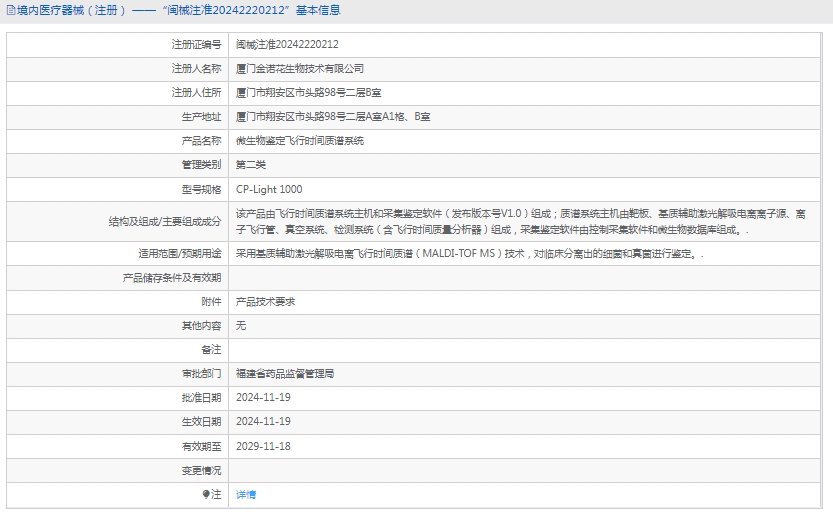Open the 详情 link
This screenshot has height=514, width=833.
tap(245, 494)
